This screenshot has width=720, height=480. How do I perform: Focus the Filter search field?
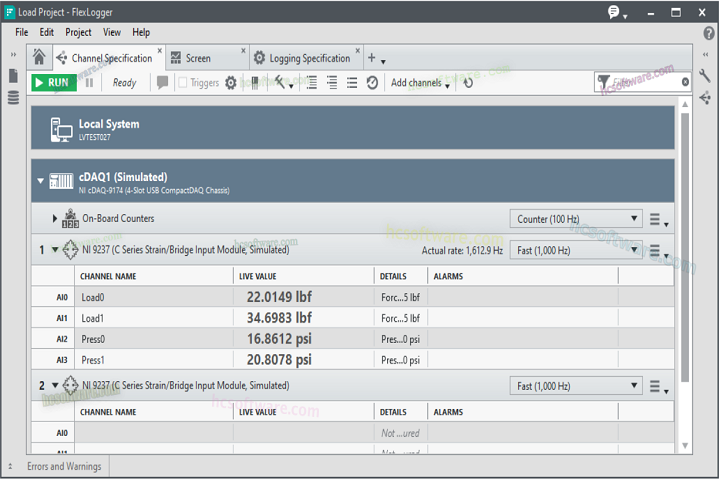pos(643,82)
